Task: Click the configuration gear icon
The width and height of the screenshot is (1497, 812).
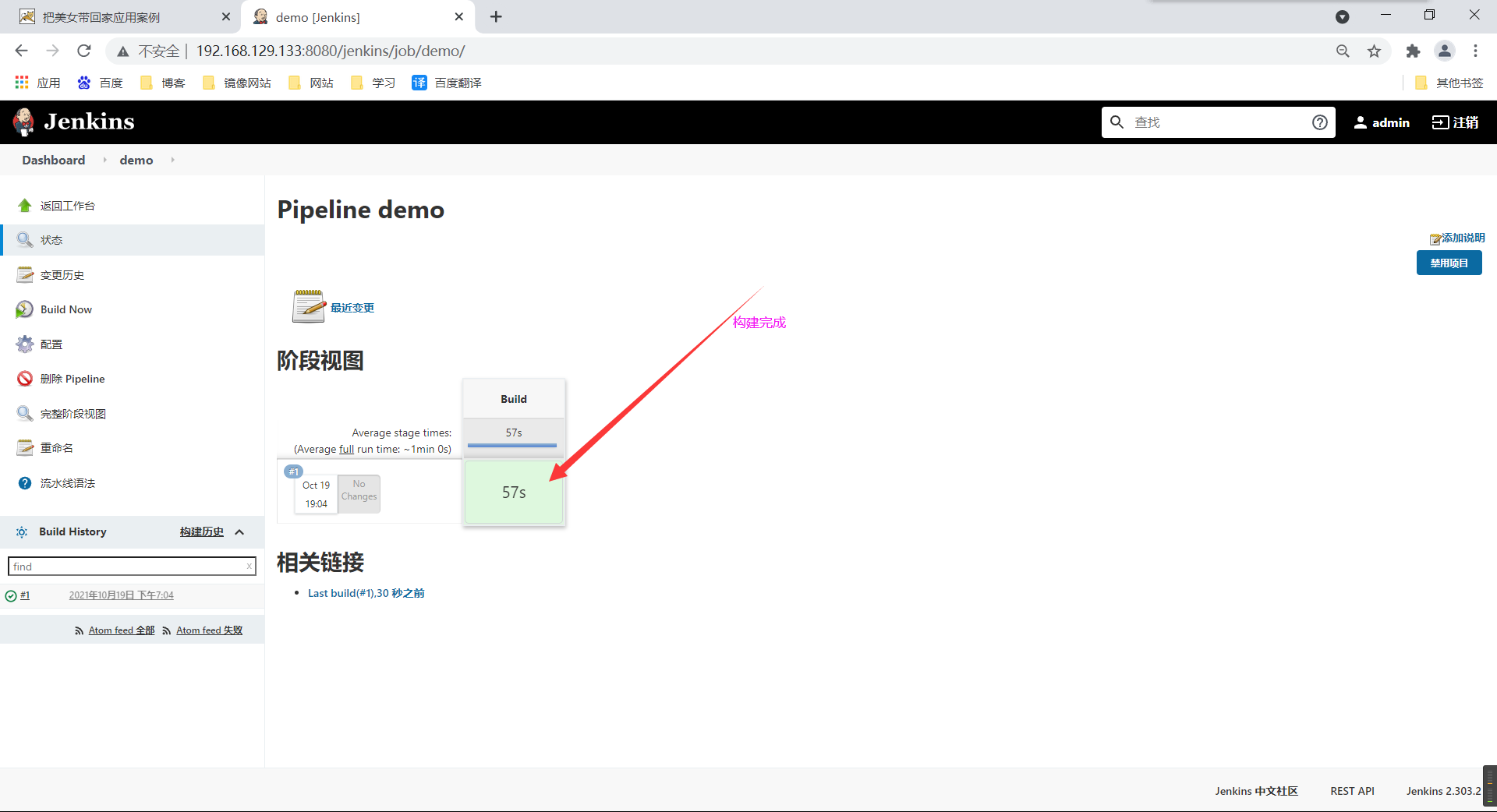Action: click(25, 344)
